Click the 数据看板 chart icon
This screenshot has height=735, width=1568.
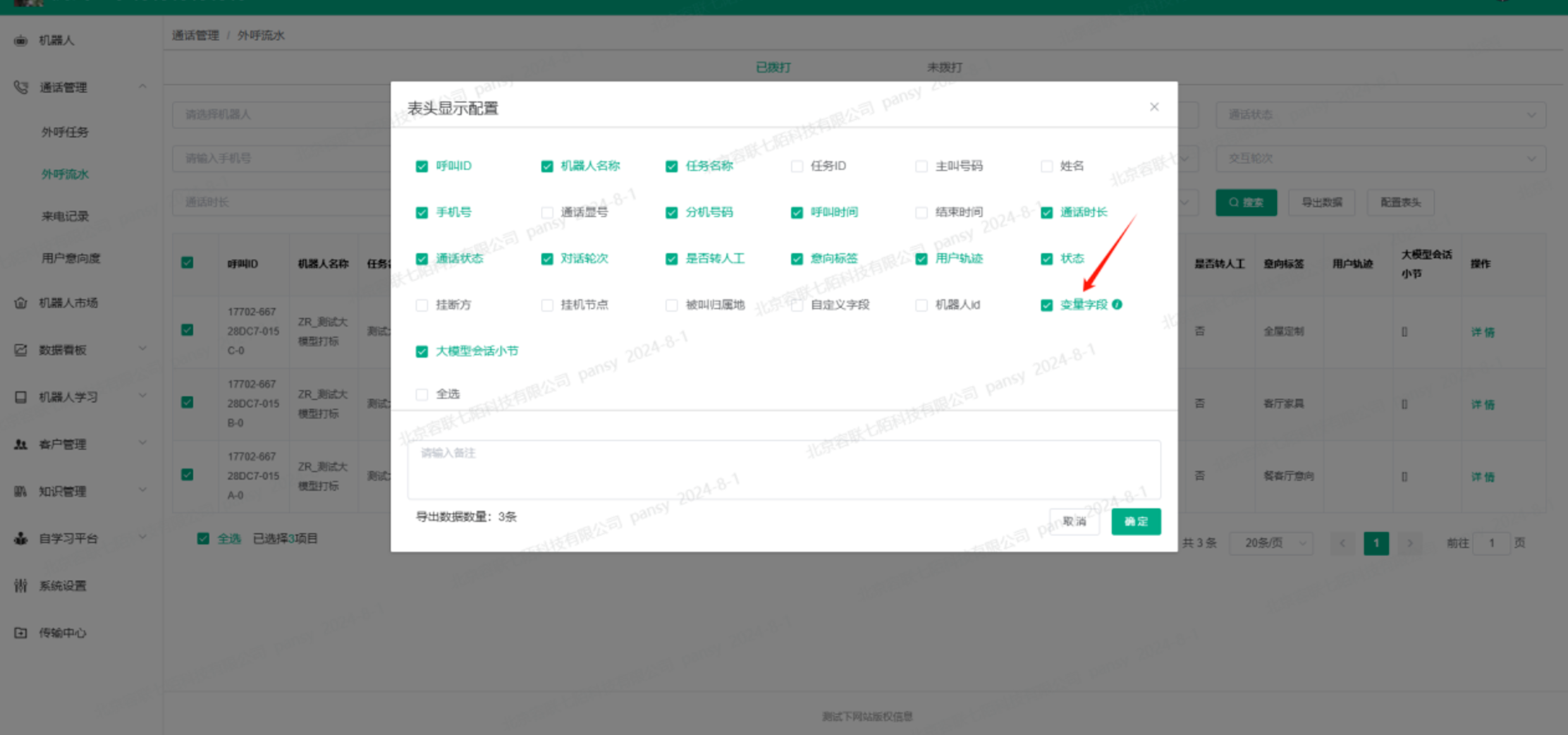(x=20, y=350)
